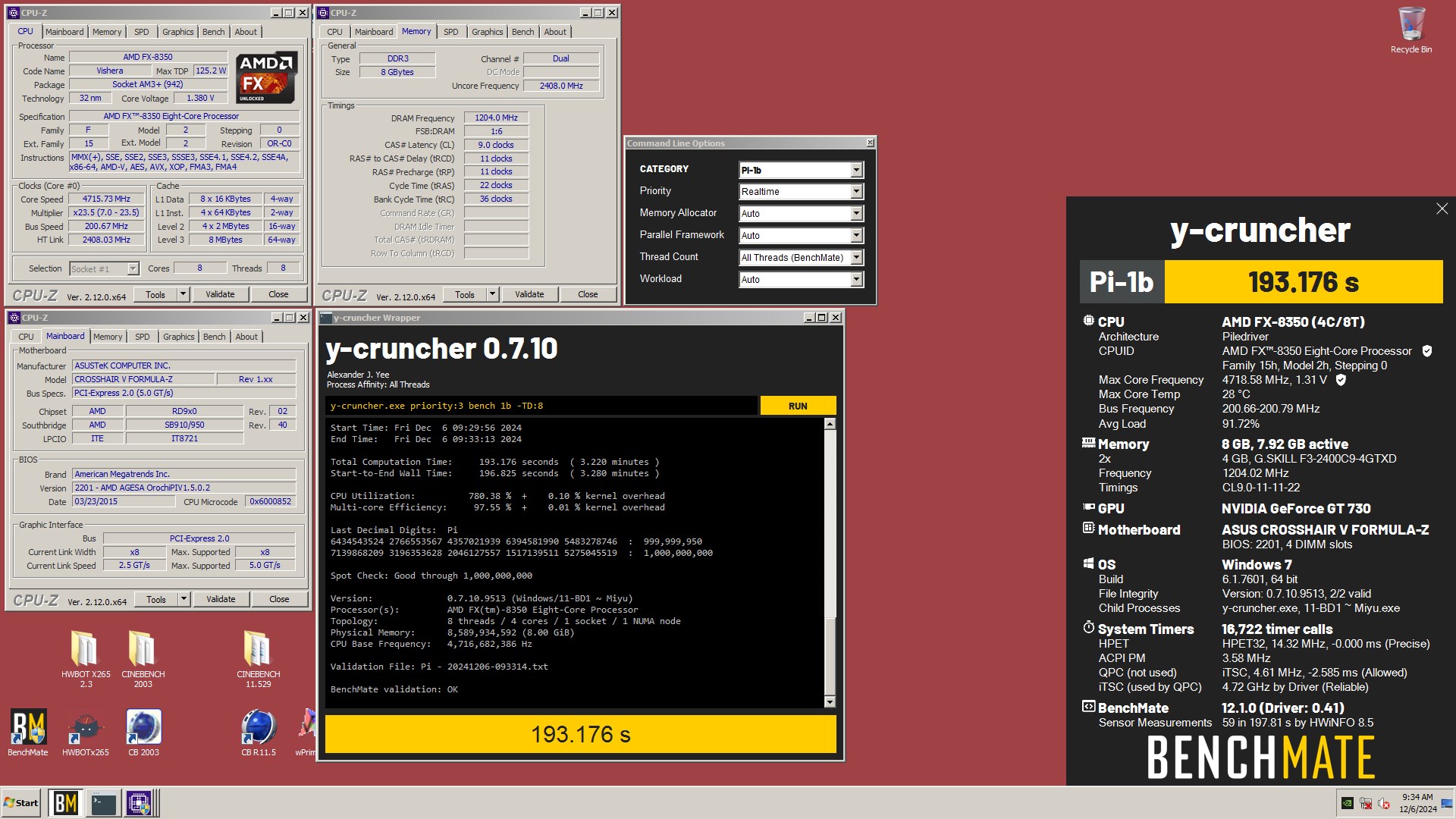Switch to About tab in CPU-Z Mainboard window
Viewport: 1456px width, 819px height.
click(246, 337)
